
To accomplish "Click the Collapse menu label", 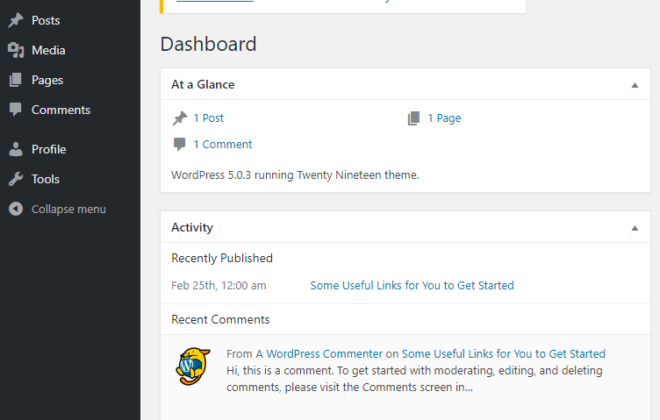I will 69,209.
